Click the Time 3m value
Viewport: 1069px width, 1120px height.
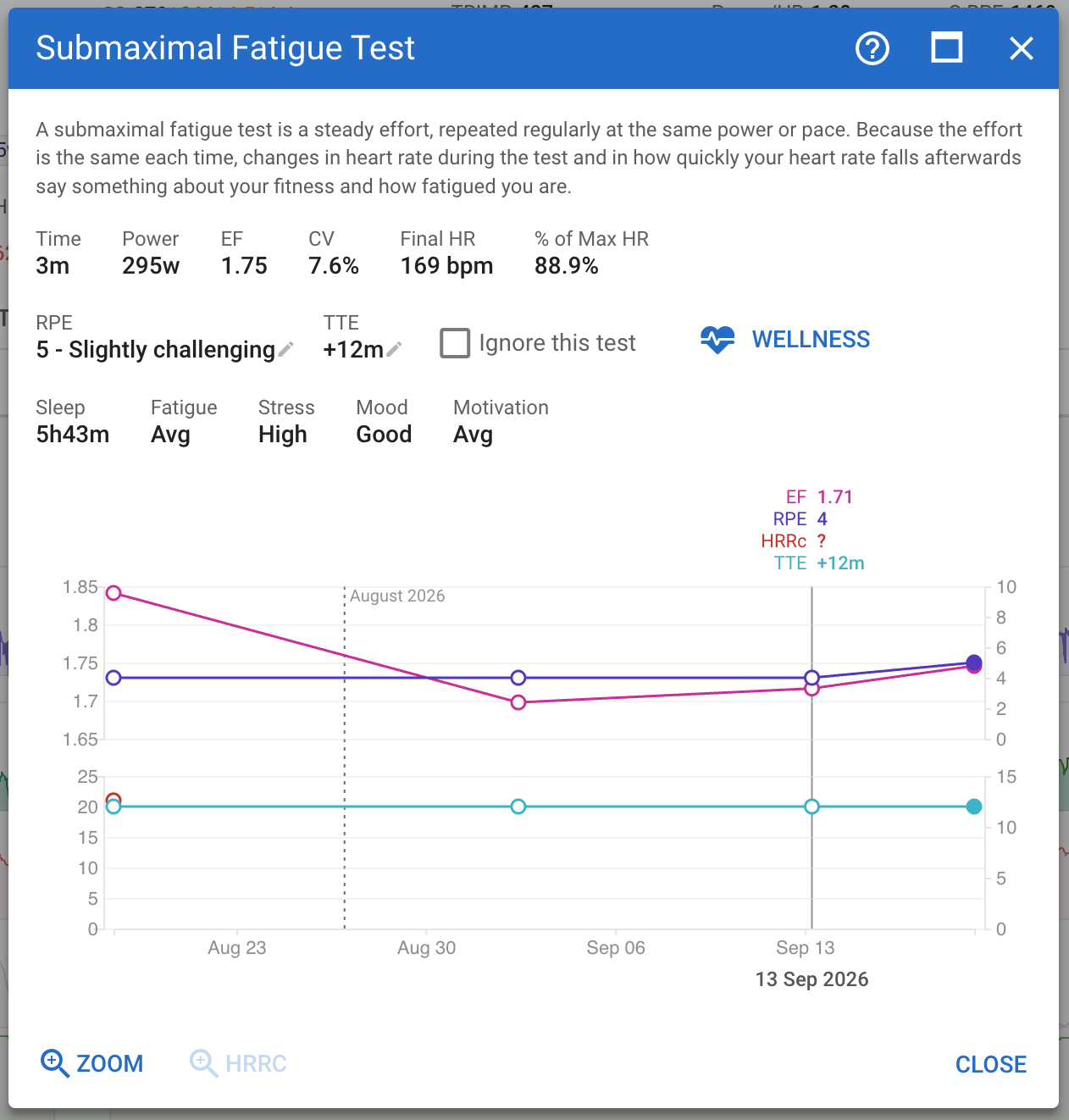click(x=53, y=266)
